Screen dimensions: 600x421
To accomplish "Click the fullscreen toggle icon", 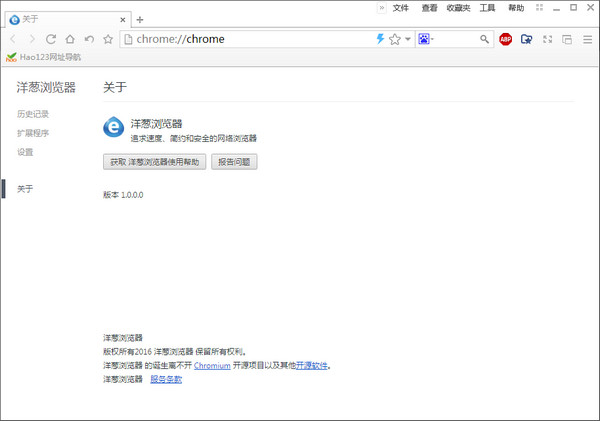I will (x=547, y=39).
